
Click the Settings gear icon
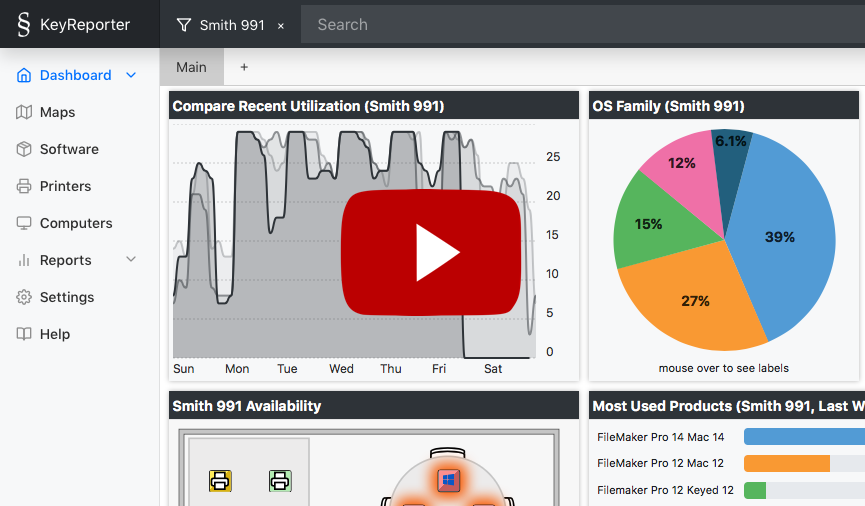pos(24,297)
